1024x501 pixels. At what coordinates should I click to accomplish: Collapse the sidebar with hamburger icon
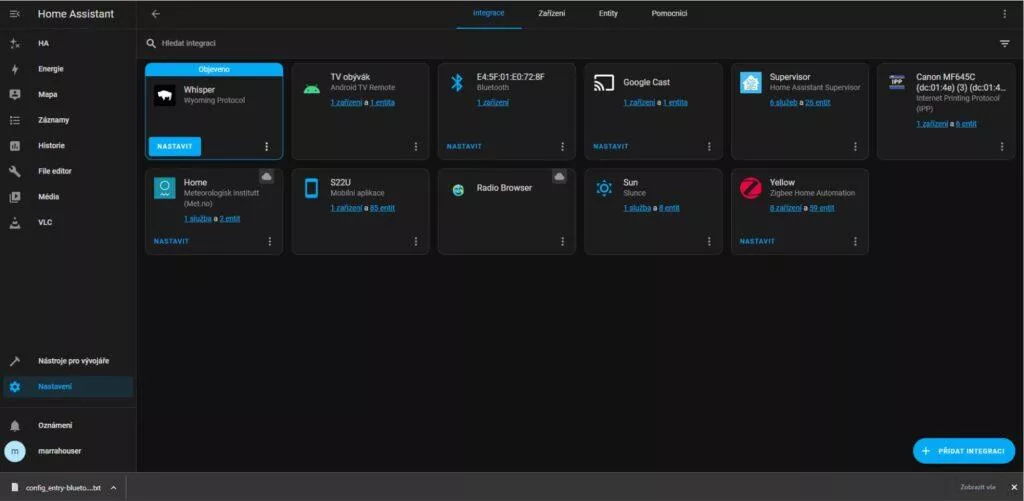click(x=14, y=14)
